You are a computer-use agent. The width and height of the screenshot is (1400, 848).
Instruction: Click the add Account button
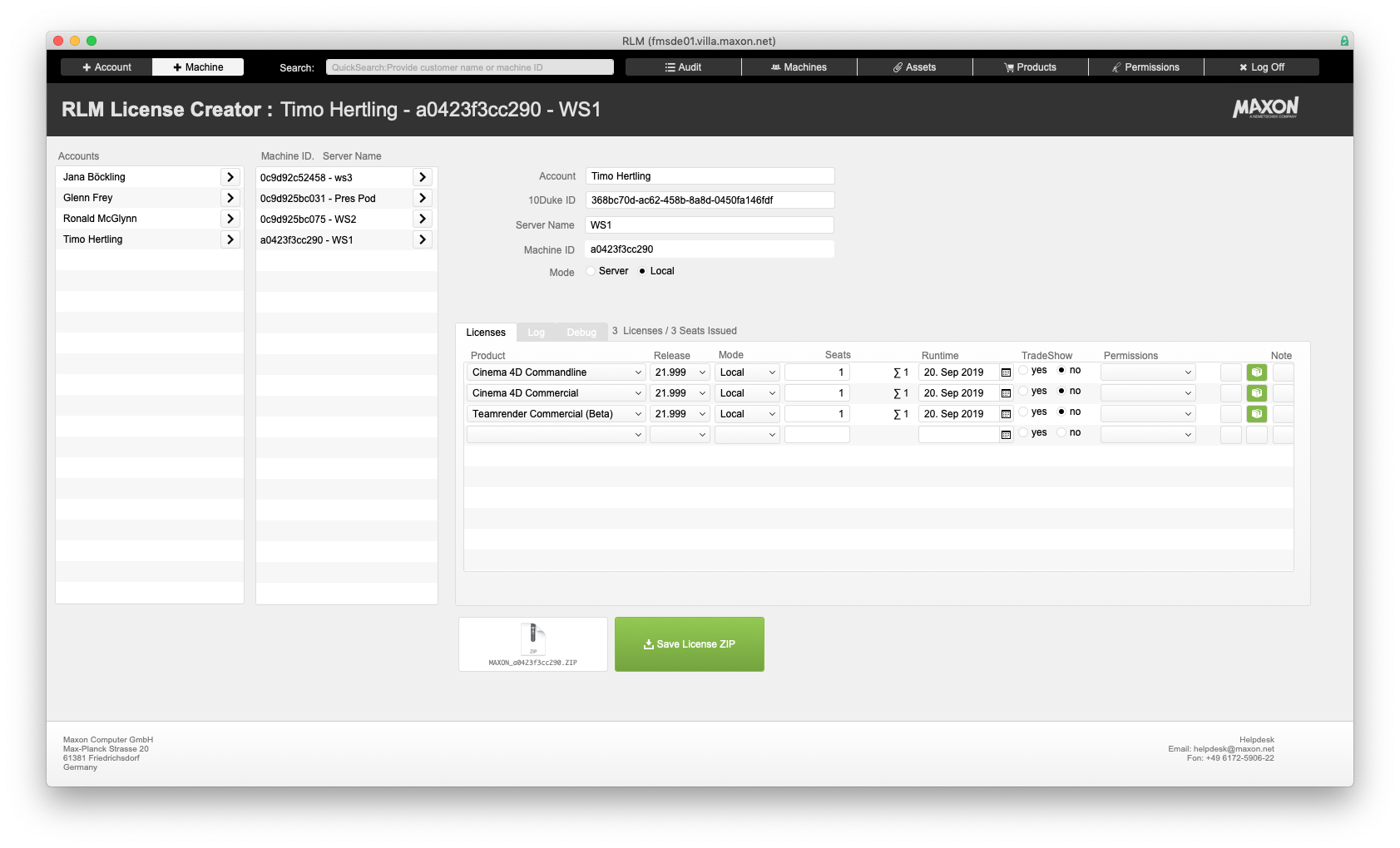pyautogui.click(x=106, y=67)
